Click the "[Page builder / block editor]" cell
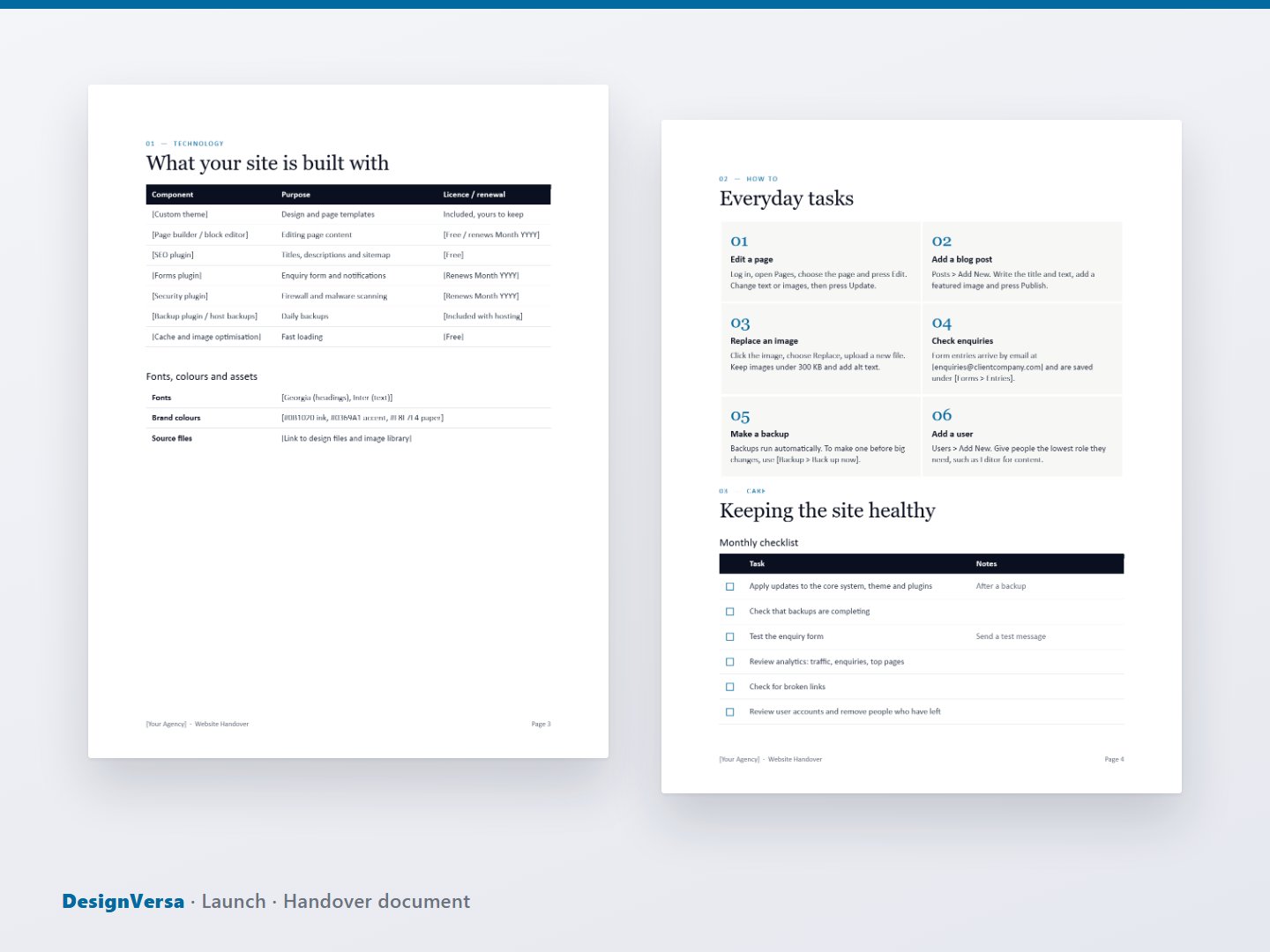 pyautogui.click(x=200, y=234)
